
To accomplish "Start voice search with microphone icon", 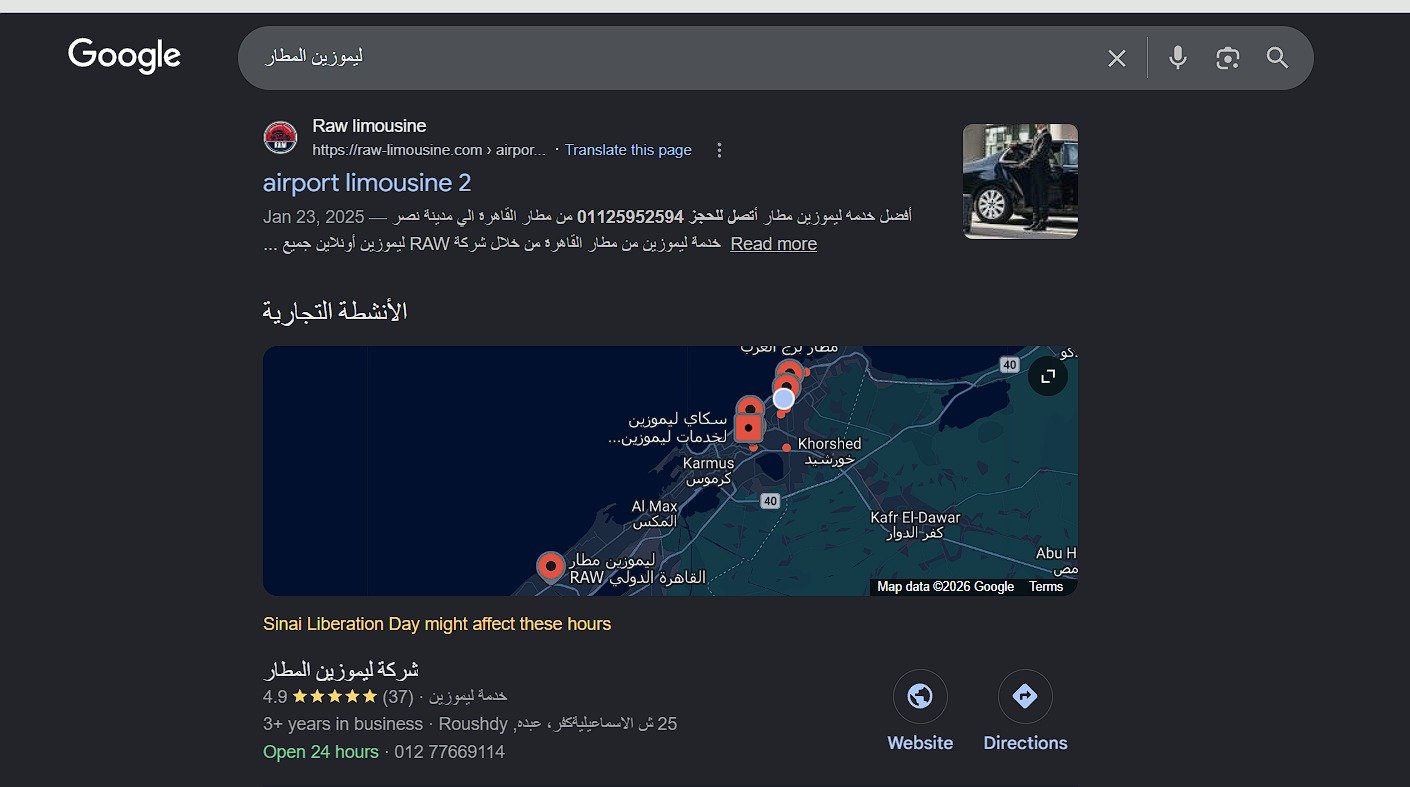I will [x=1177, y=58].
